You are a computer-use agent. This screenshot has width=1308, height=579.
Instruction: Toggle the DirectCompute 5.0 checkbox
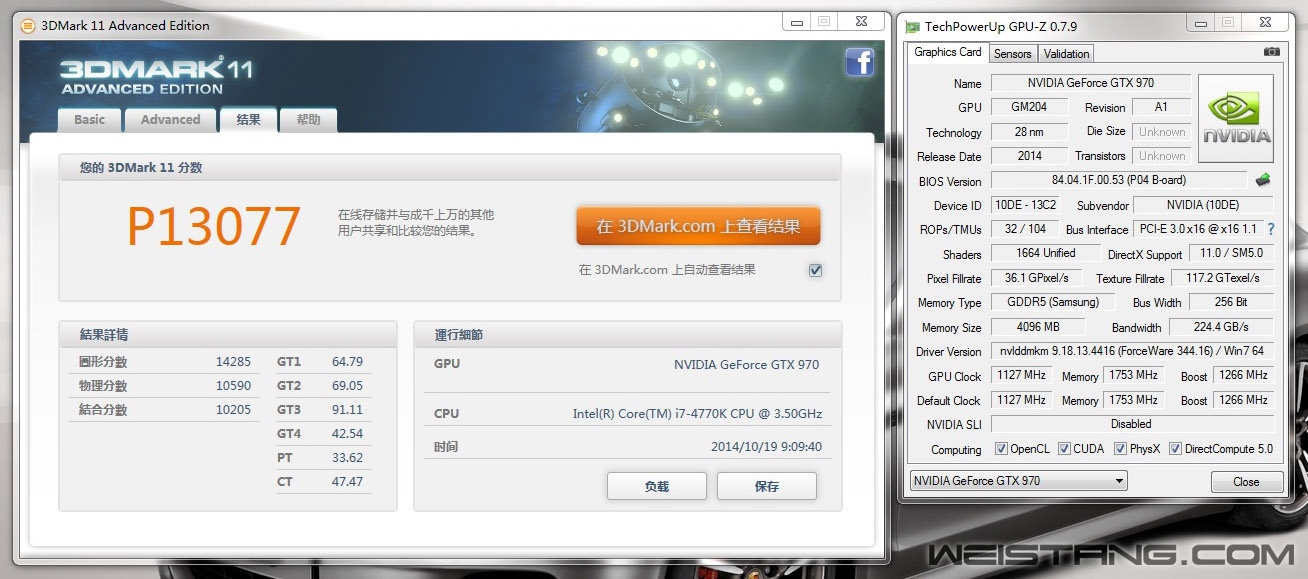1175,449
